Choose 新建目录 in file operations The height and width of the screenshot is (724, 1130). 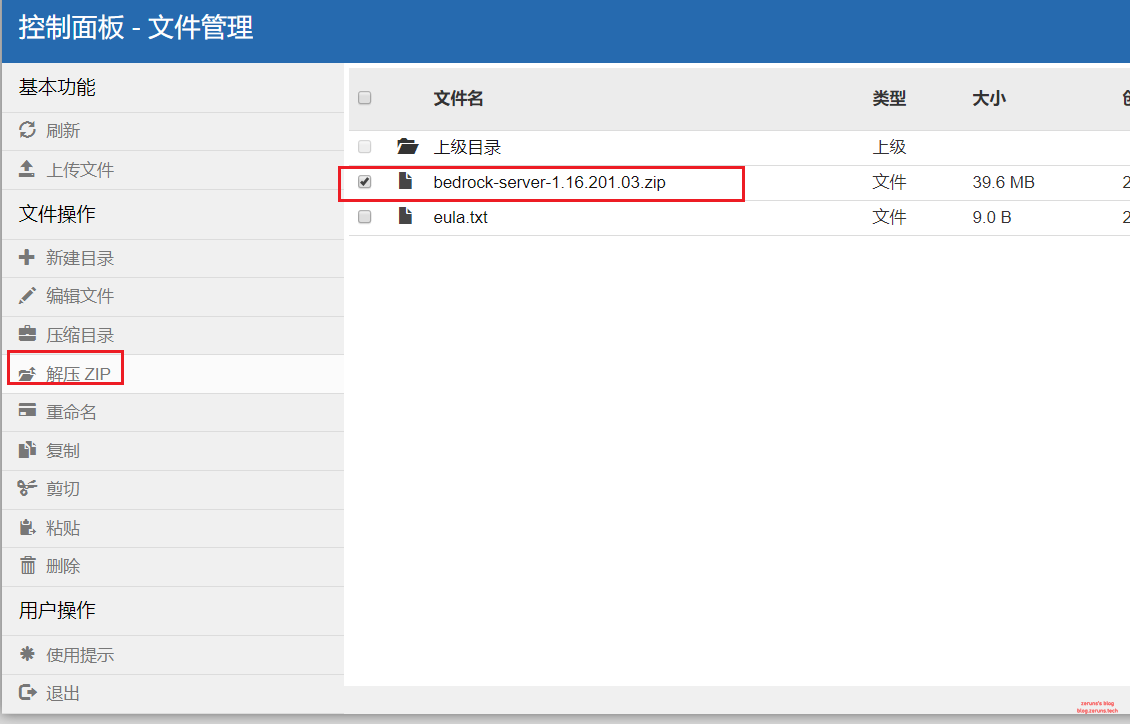coord(80,258)
